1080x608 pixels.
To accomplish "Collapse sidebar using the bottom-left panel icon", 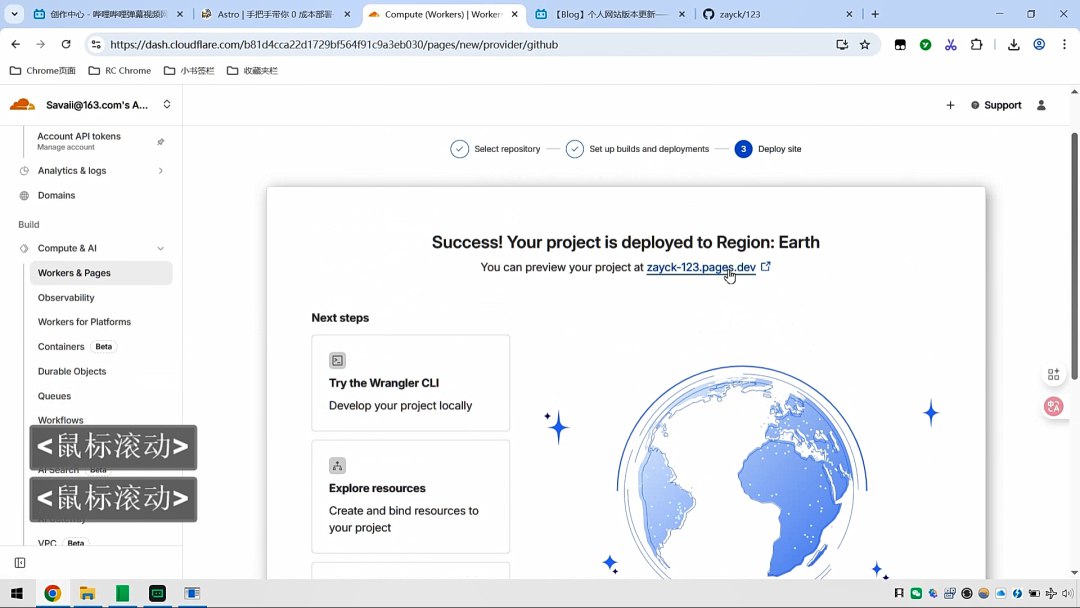I will (20, 563).
